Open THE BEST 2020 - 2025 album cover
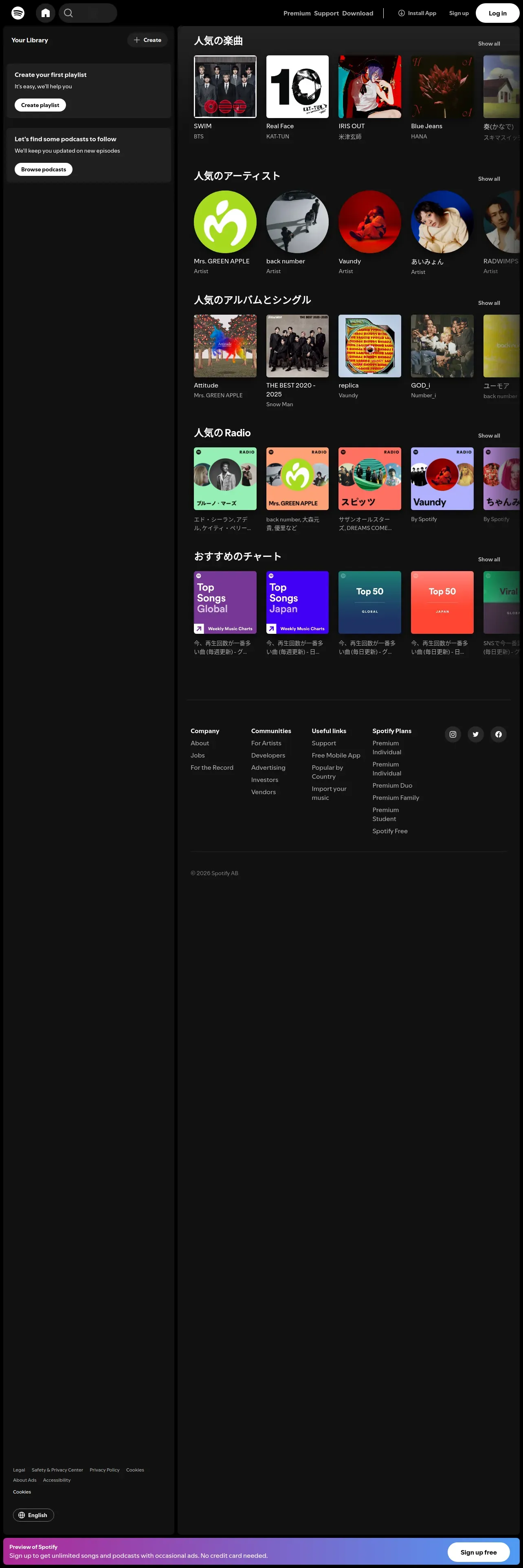This screenshot has width=523, height=1568. (x=297, y=346)
